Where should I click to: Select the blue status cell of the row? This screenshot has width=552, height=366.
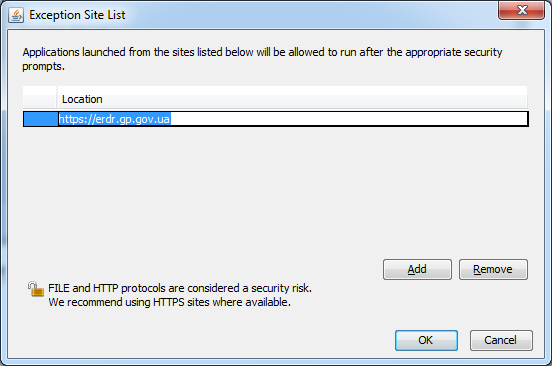pyautogui.click(x=40, y=119)
